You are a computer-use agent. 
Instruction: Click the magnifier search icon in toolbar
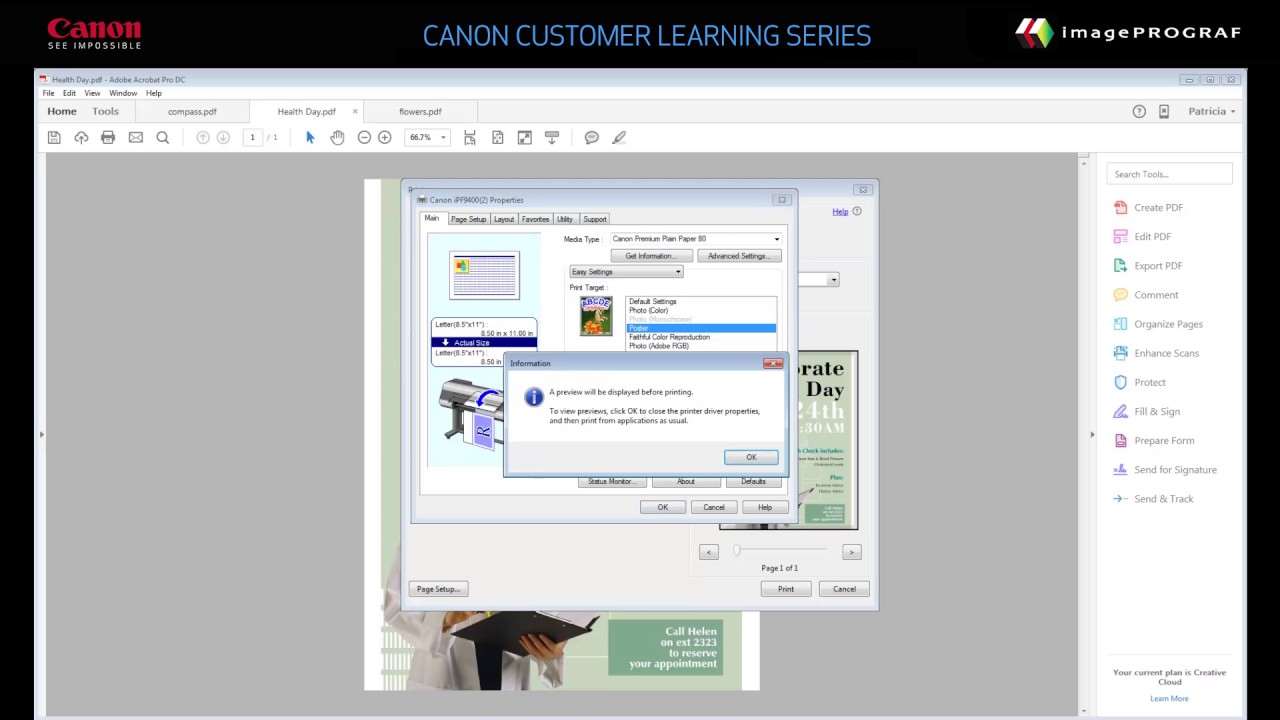point(163,137)
